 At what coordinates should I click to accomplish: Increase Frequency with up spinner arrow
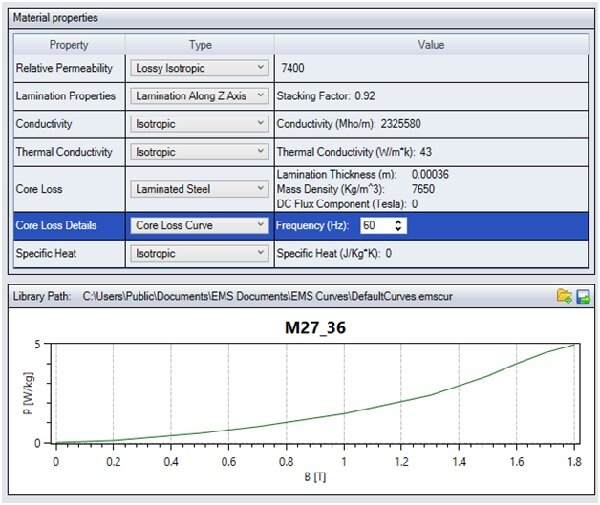[x=398, y=222]
